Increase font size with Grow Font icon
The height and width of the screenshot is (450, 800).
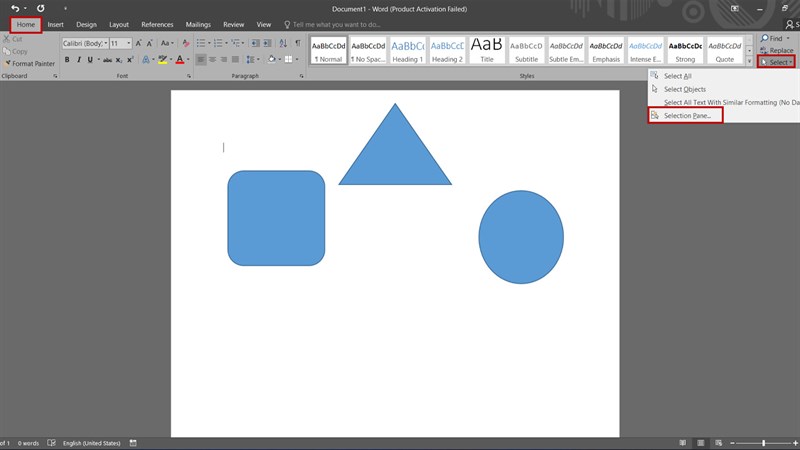(139, 43)
